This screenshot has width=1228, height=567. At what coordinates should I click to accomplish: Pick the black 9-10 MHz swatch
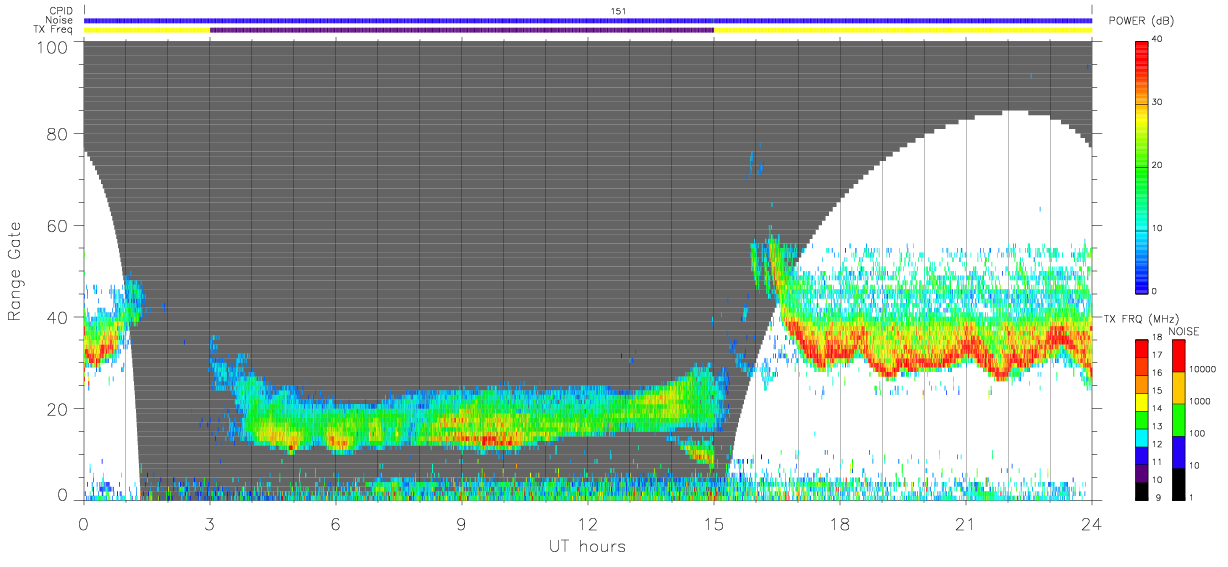tap(1143, 489)
